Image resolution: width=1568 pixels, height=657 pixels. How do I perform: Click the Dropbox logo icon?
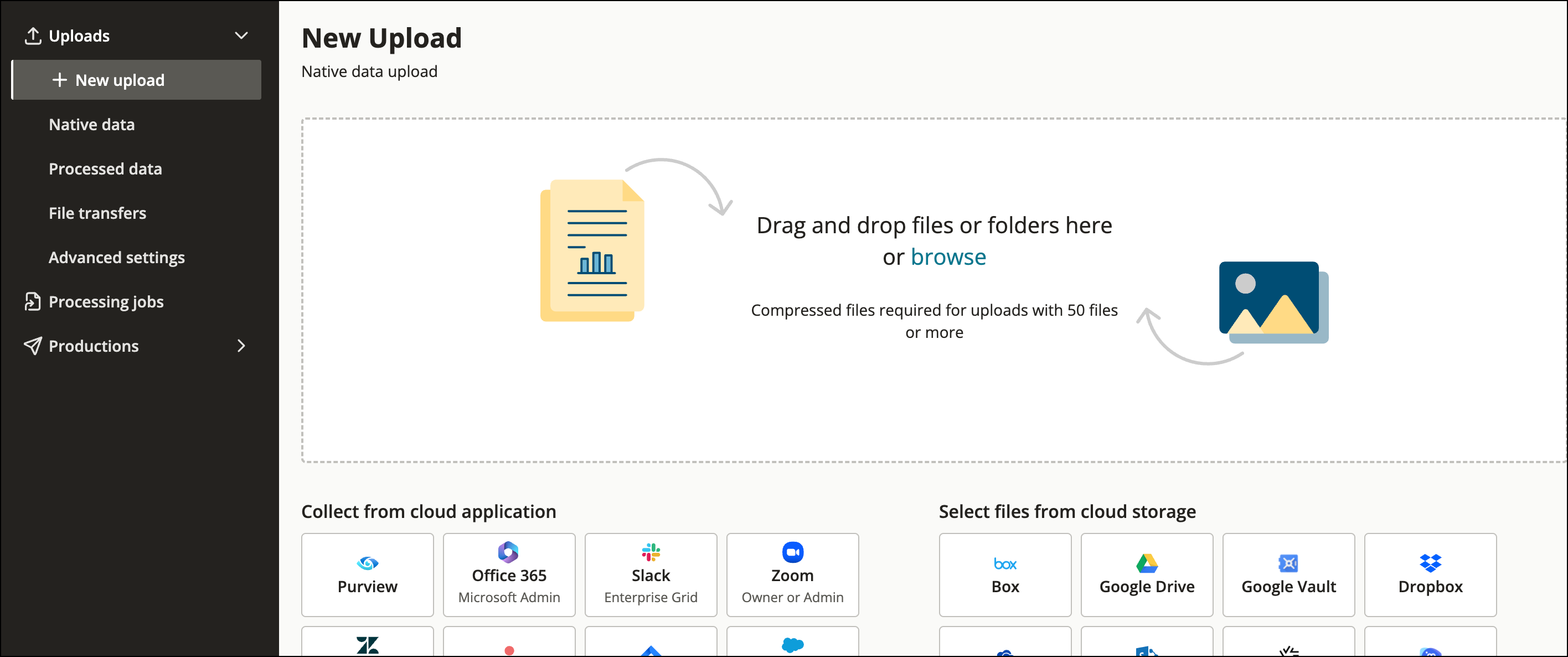[1430, 563]
